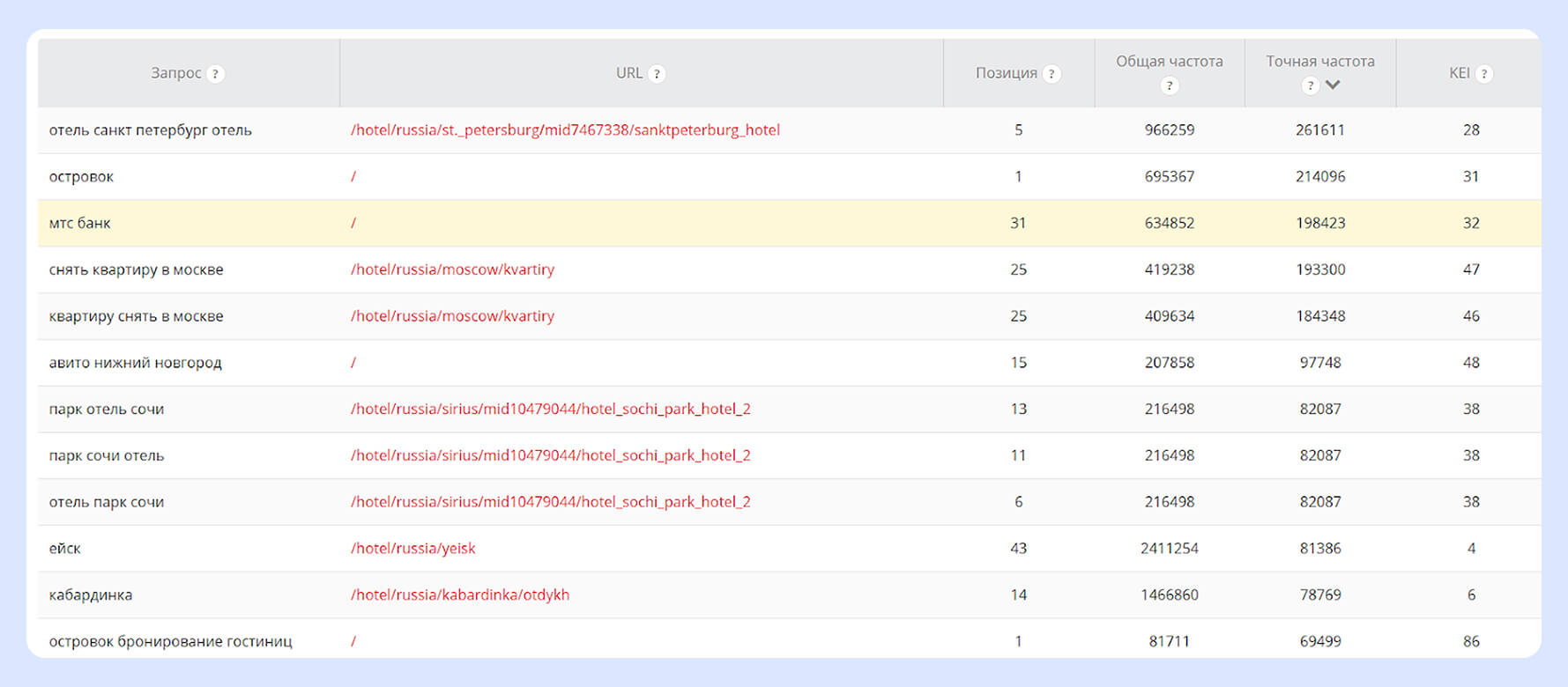The height and width of the screenshot is (687, 1568).
Task: Open root link for островок бронирование гостиниц
Action: click(x=353, y=642)
